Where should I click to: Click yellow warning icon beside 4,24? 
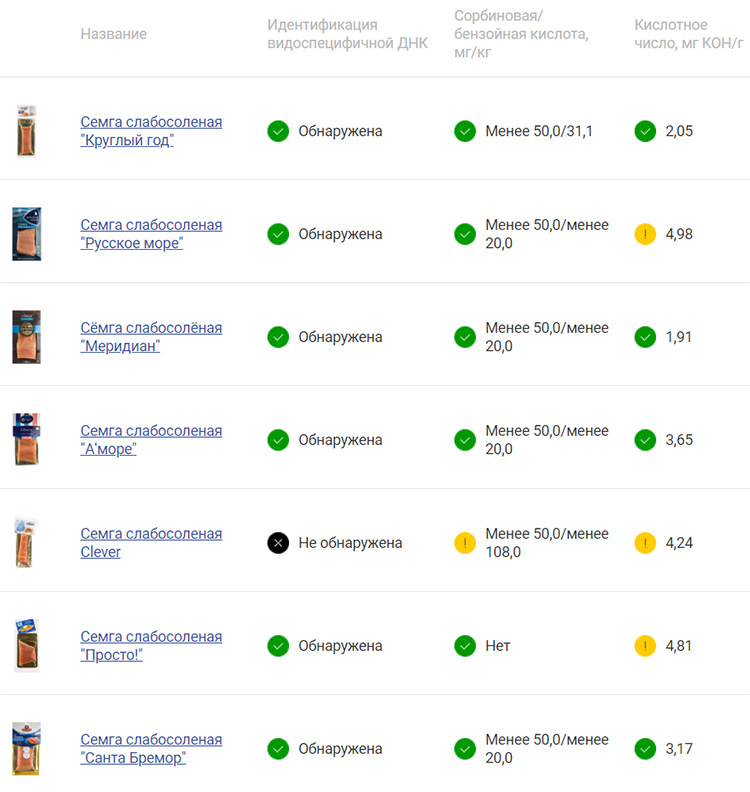(645, 543)
